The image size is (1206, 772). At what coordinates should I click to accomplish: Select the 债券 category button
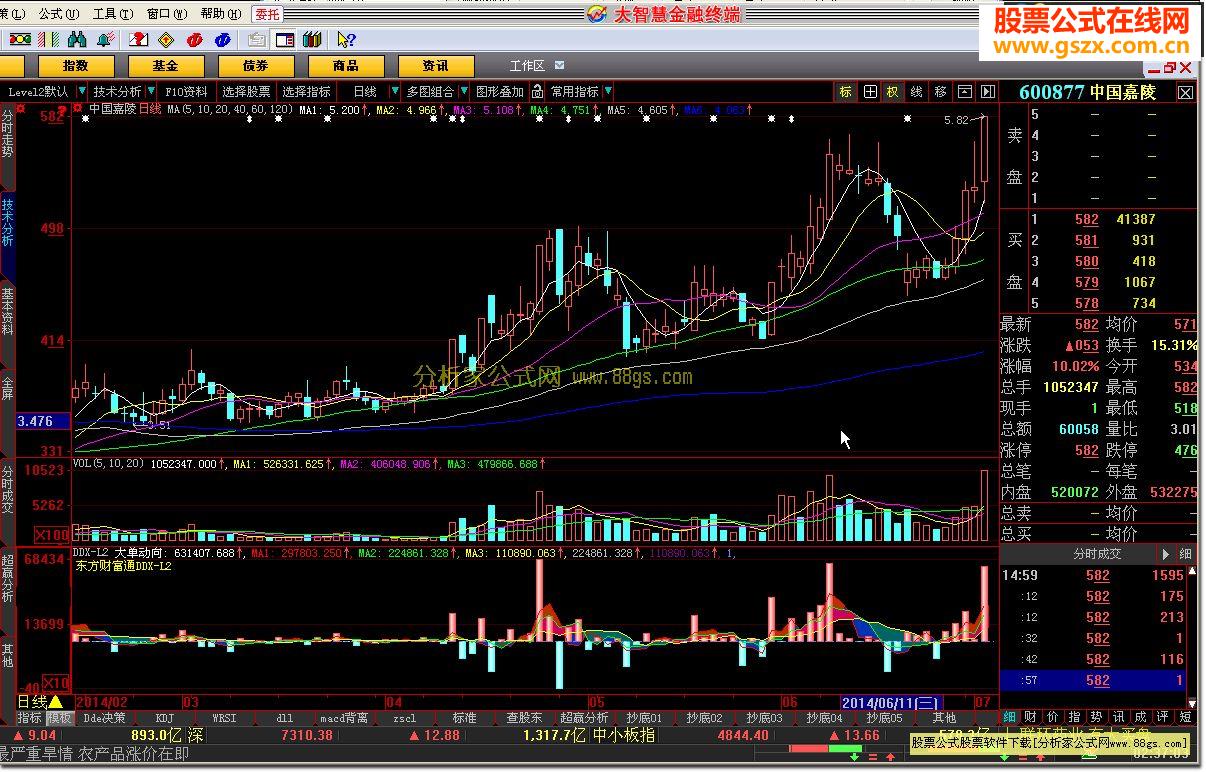pyautogui.click(x=255, y=66)
